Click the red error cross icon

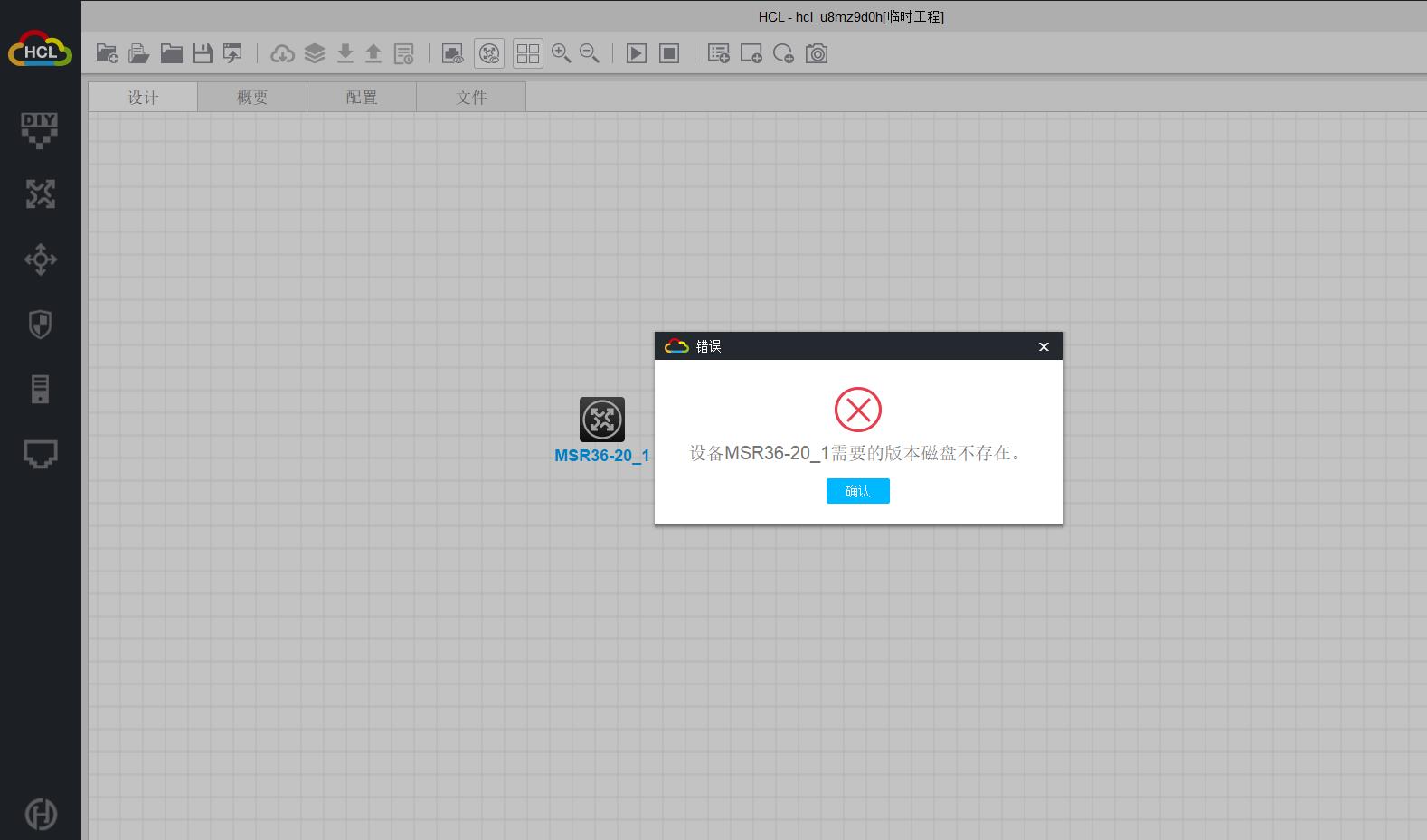[x=858, y=410]
